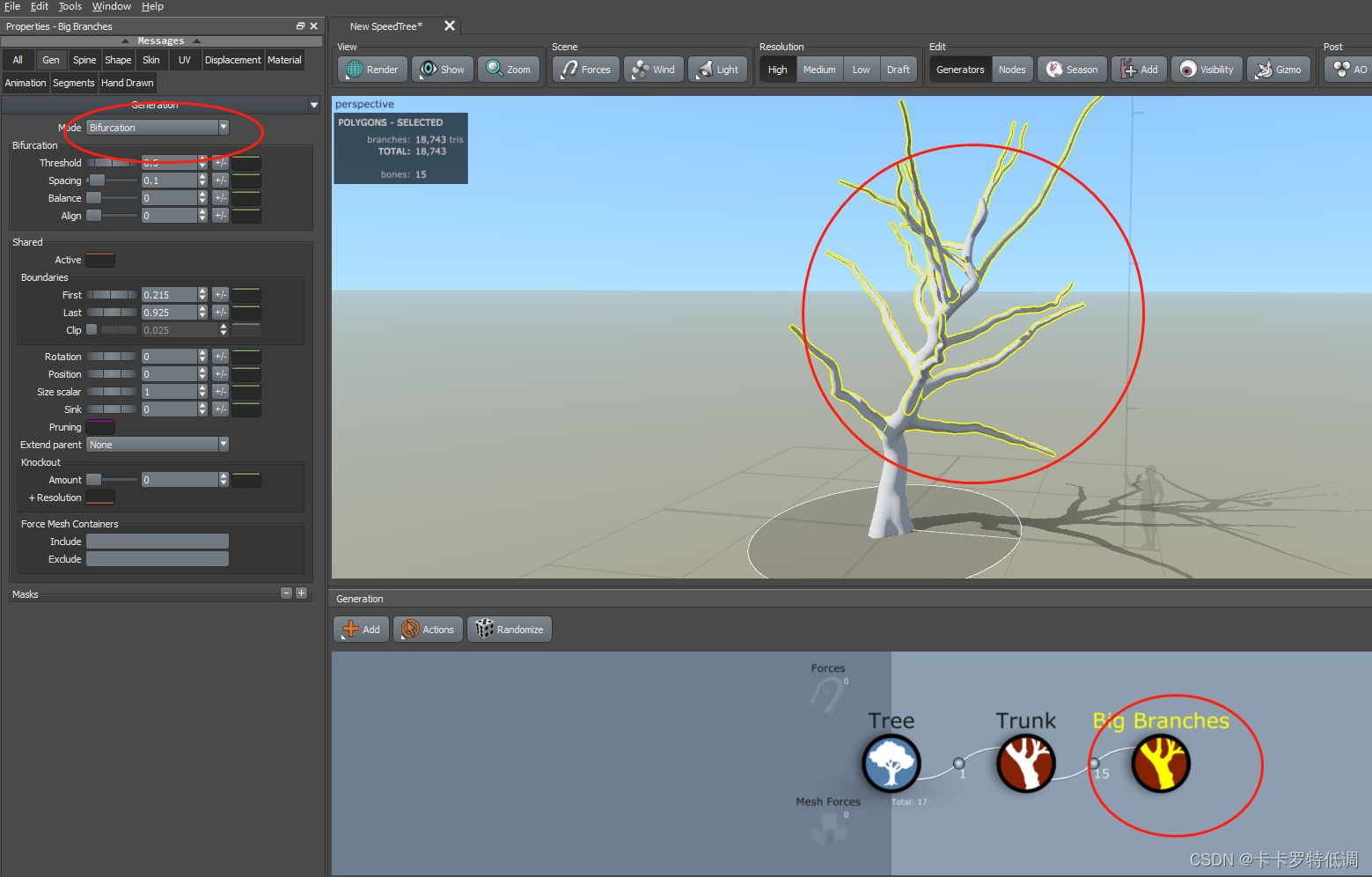Viewport: 1372px width, 877px height.
Task: Set resolution to Draft
Action: [x=898, y=70]
